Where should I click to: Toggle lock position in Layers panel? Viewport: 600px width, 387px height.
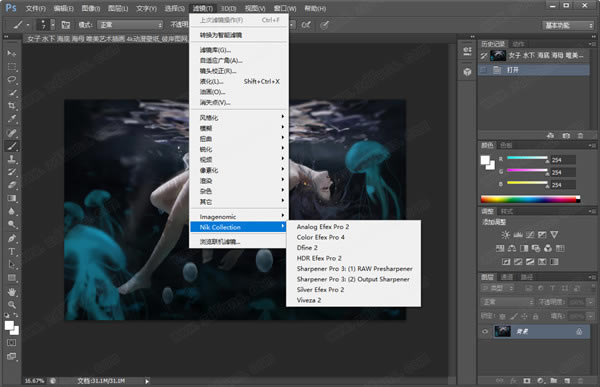coord(525,317)
